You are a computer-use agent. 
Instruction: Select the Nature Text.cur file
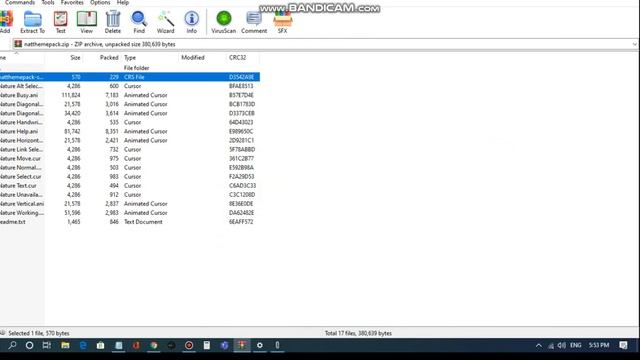click(x=130, y=185)
